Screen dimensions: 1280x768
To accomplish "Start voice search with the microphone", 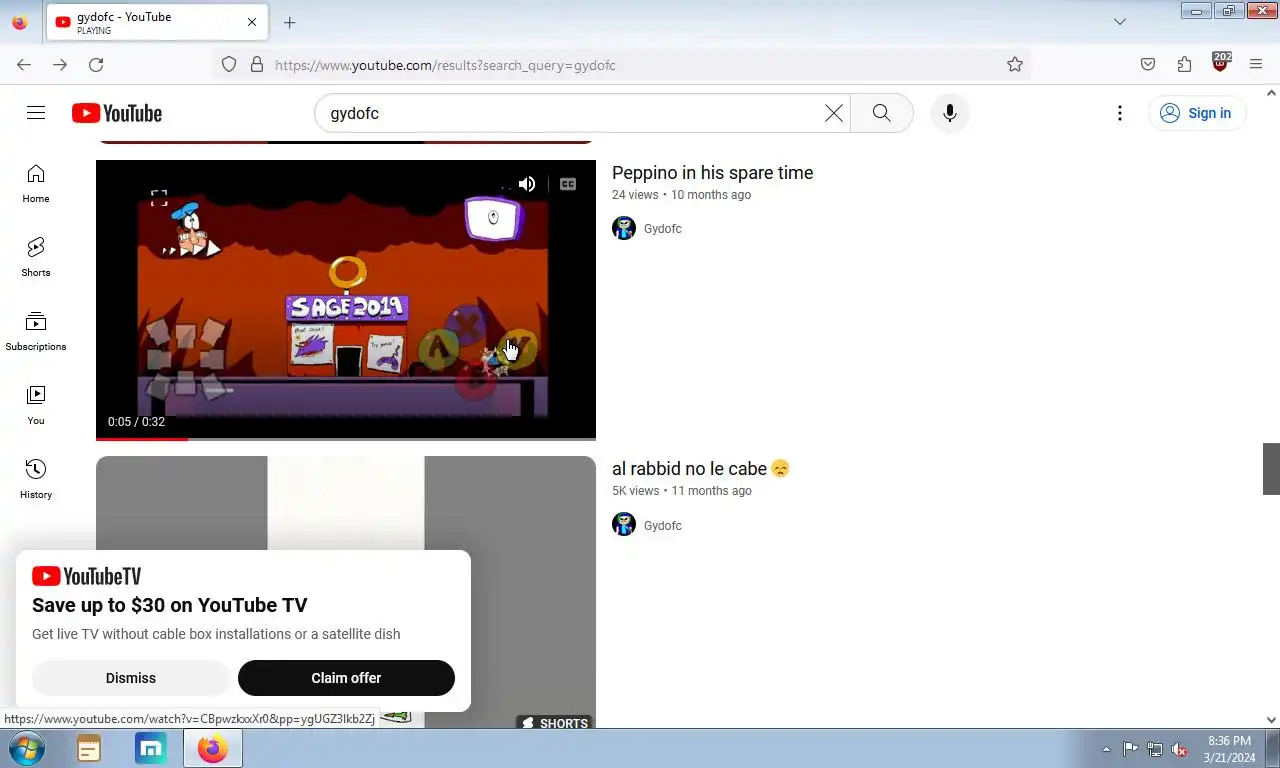I will point(950,113).
